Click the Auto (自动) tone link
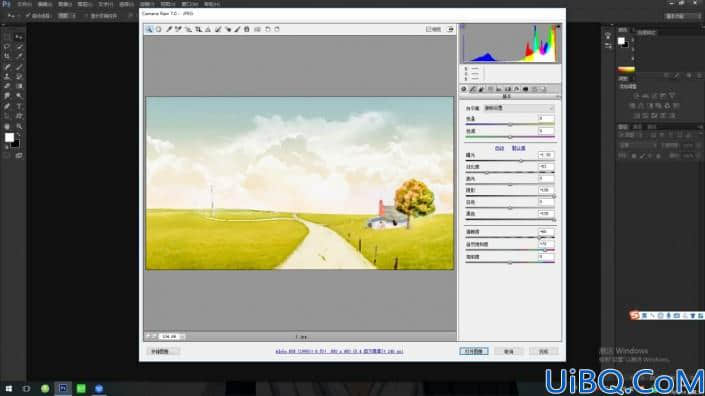This screenshot has height=396, width=705. click(499, 148)
